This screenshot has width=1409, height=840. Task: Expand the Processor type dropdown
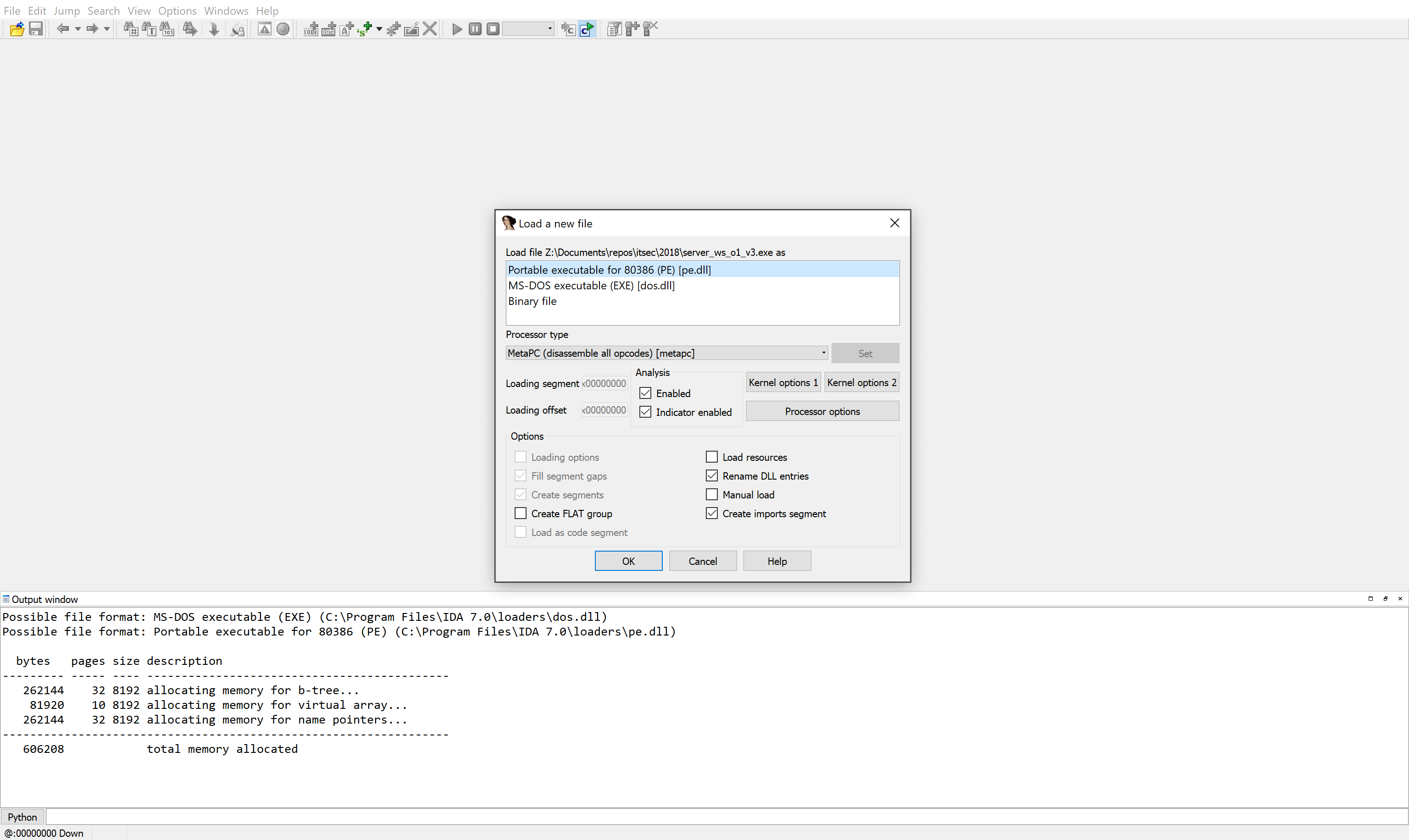click(x=821, y=352)
